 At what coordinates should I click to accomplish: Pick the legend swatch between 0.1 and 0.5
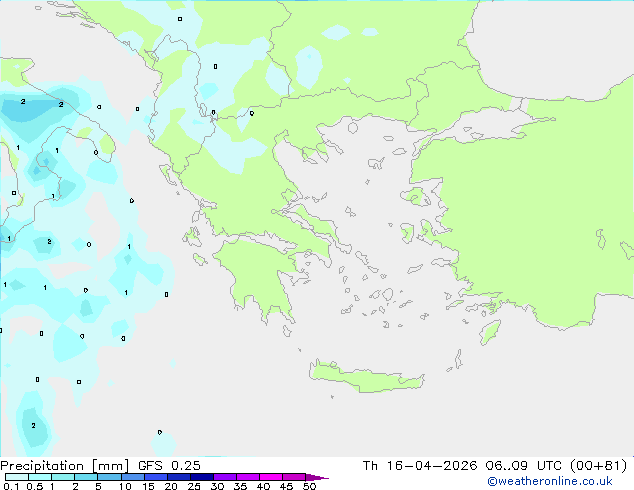17,477
